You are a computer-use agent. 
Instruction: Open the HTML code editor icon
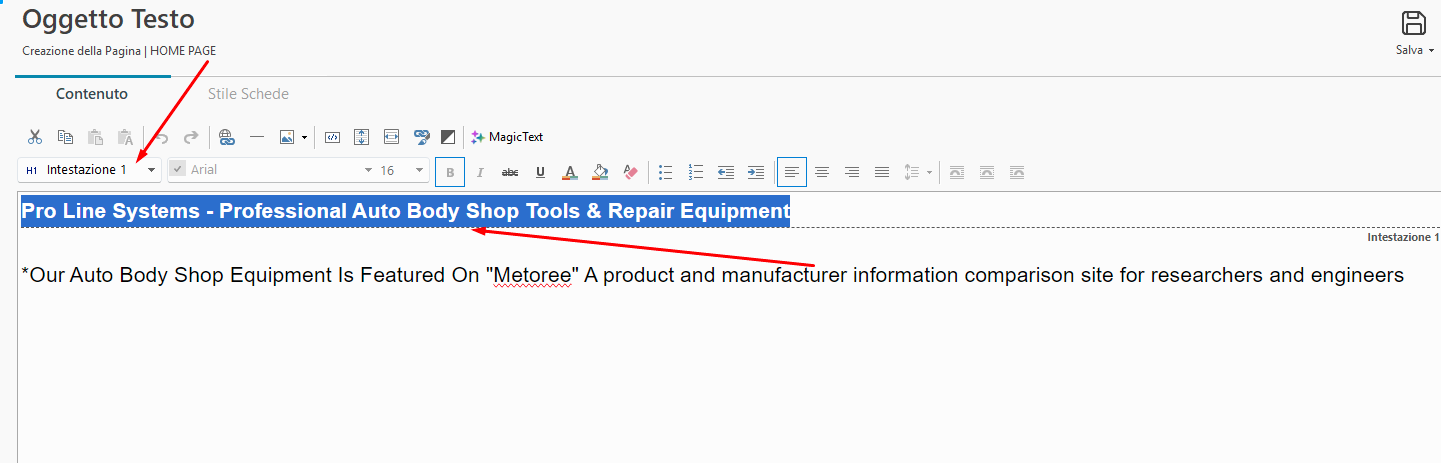coord(334,137)
